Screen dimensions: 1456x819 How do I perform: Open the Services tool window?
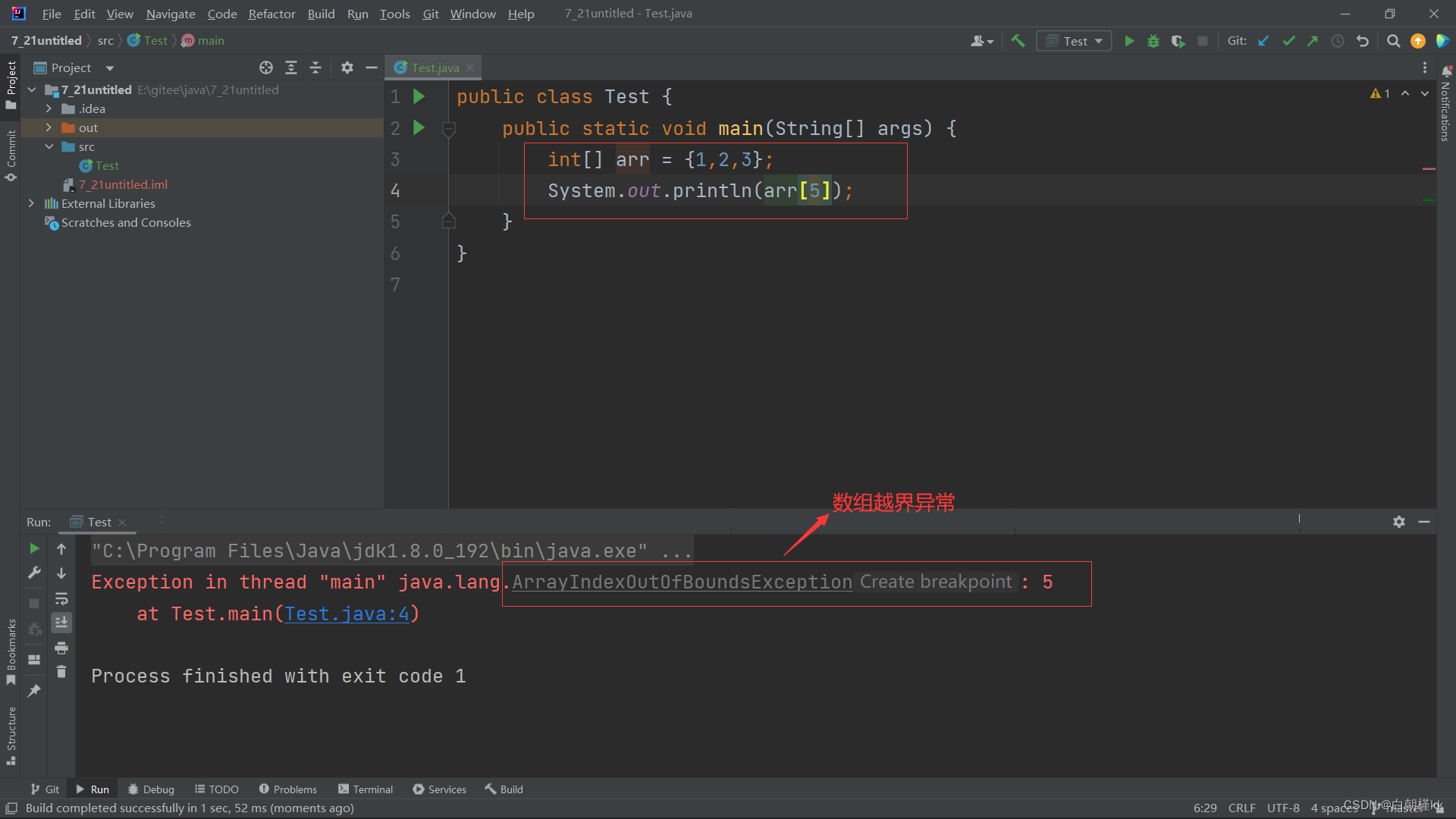[x=440, y=789]
